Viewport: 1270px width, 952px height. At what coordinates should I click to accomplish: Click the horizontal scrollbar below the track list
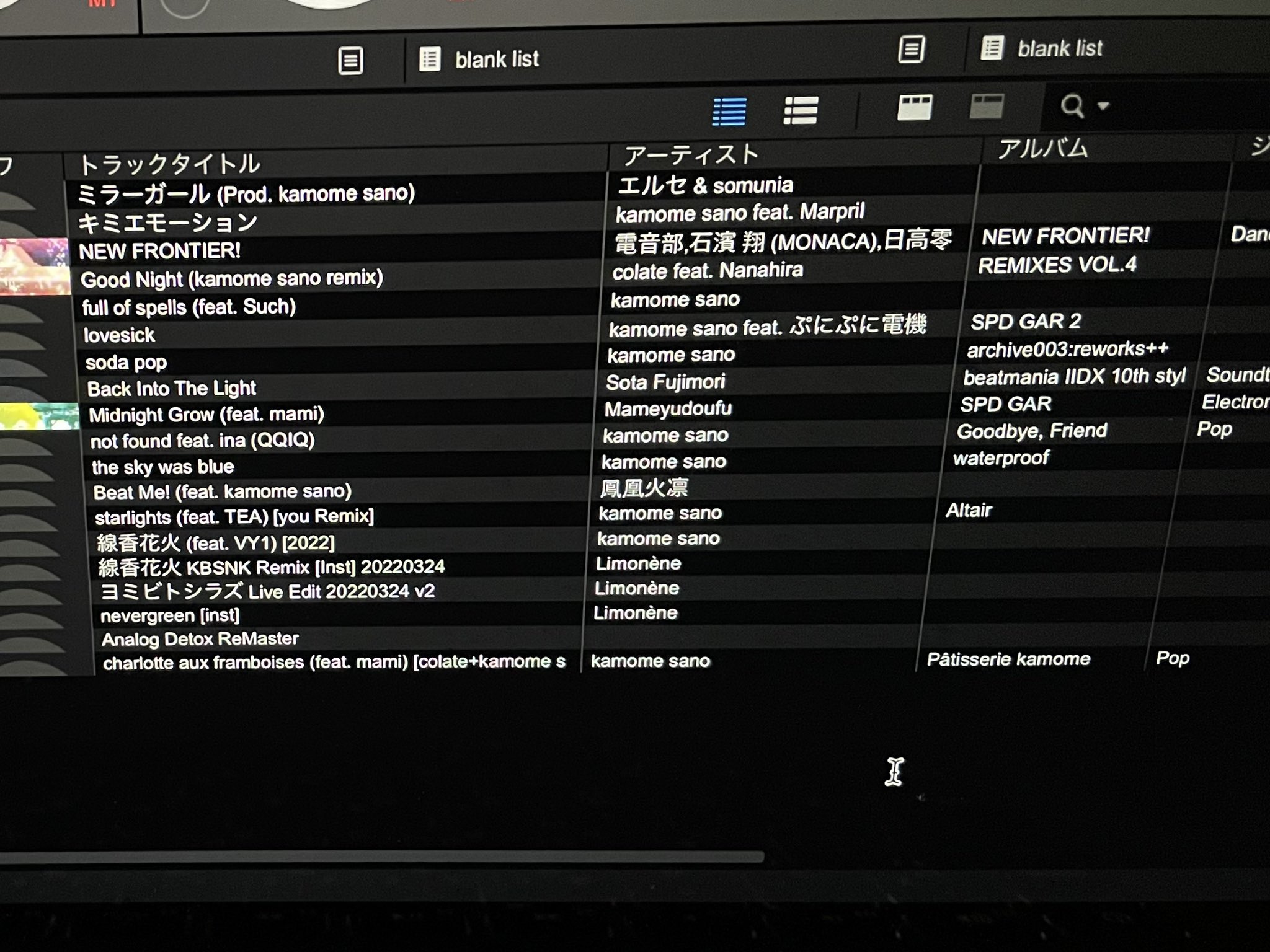pyautogui.click(x=381, y=857)
